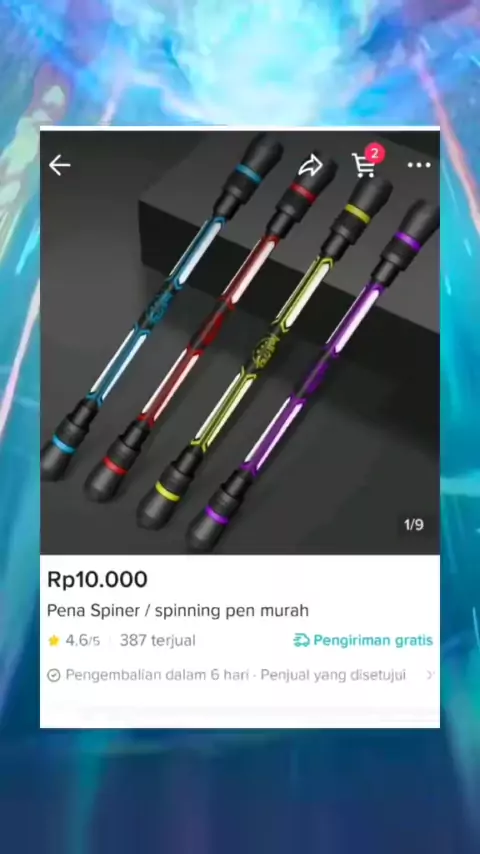Image resolution: width=480 pixels, height=854 pixels.
Task: Select the Rp10.000 price text
Action: point(97,579)
